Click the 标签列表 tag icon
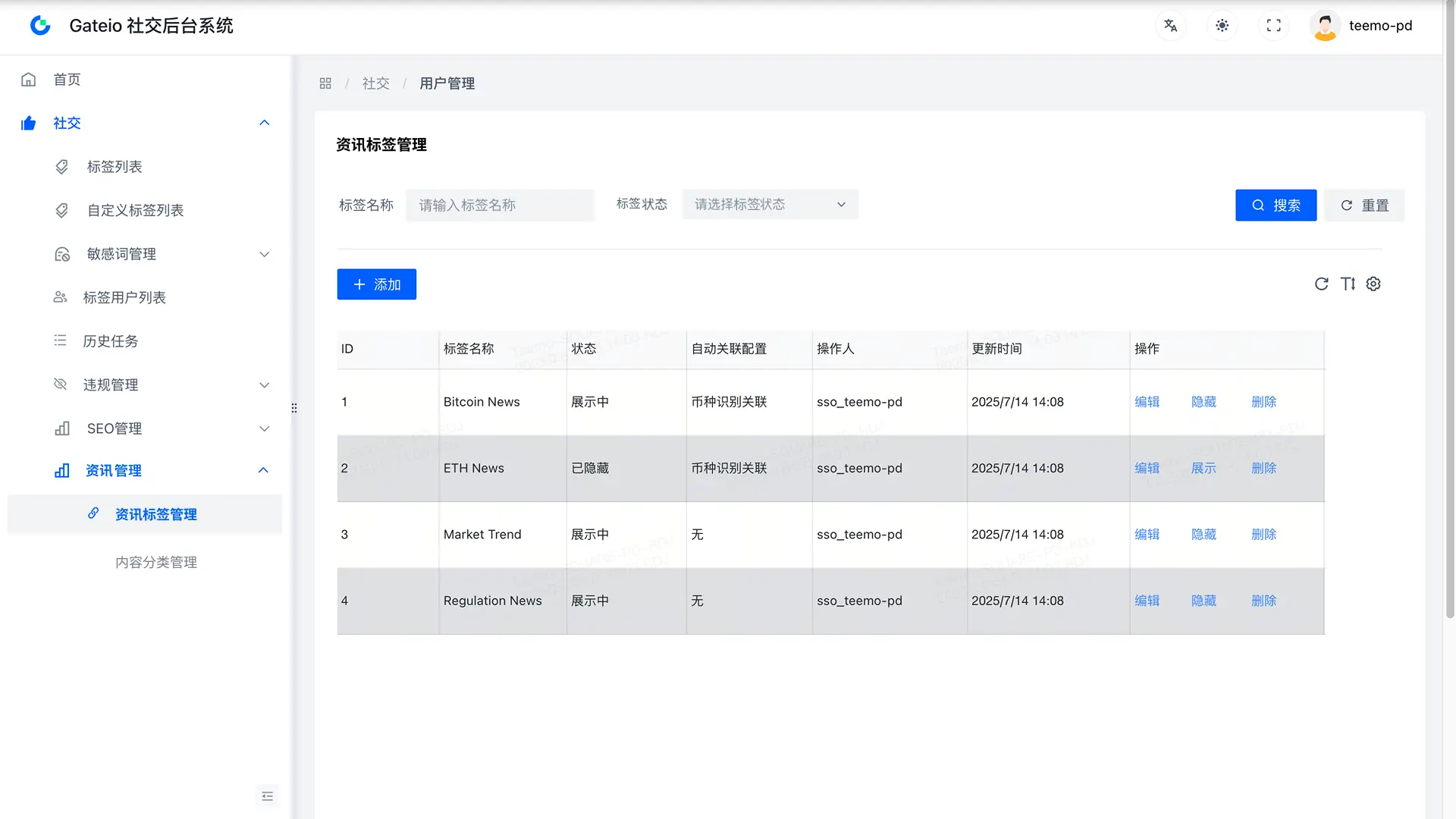The image size is (1456, 819). (62, 167)
